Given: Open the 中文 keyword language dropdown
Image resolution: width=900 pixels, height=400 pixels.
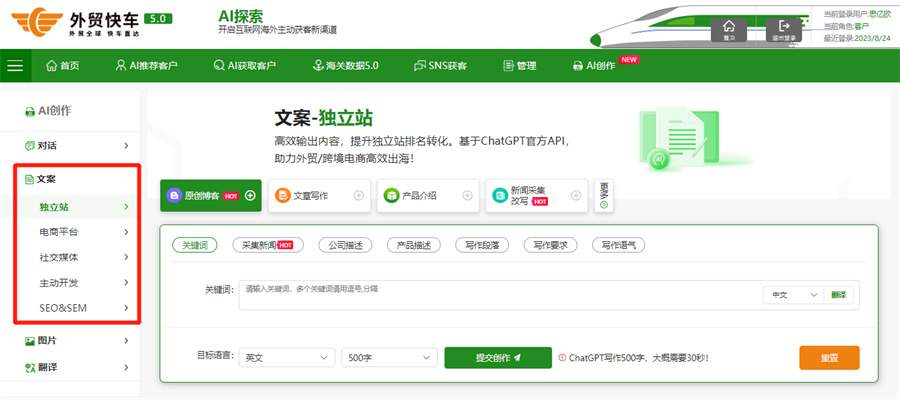Looking at the screenshot, I should click(794, 295).
